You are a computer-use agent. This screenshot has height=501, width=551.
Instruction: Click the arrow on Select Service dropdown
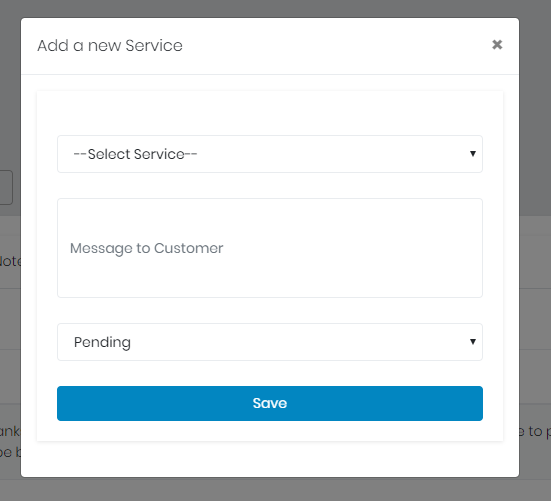click(x=473, y=154)
